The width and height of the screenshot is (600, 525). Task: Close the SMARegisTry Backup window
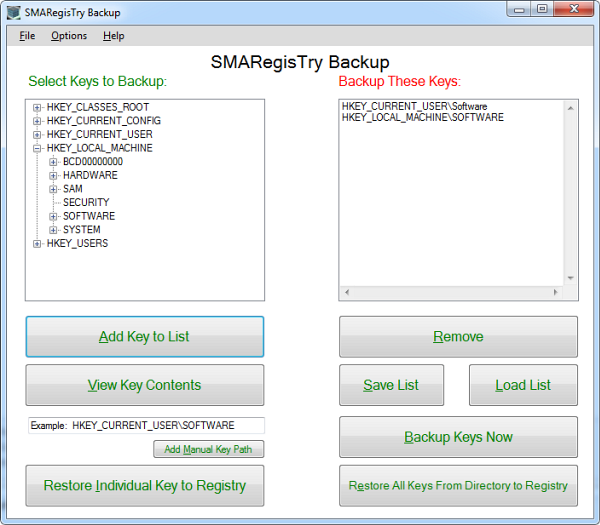(x=574, y=9)
